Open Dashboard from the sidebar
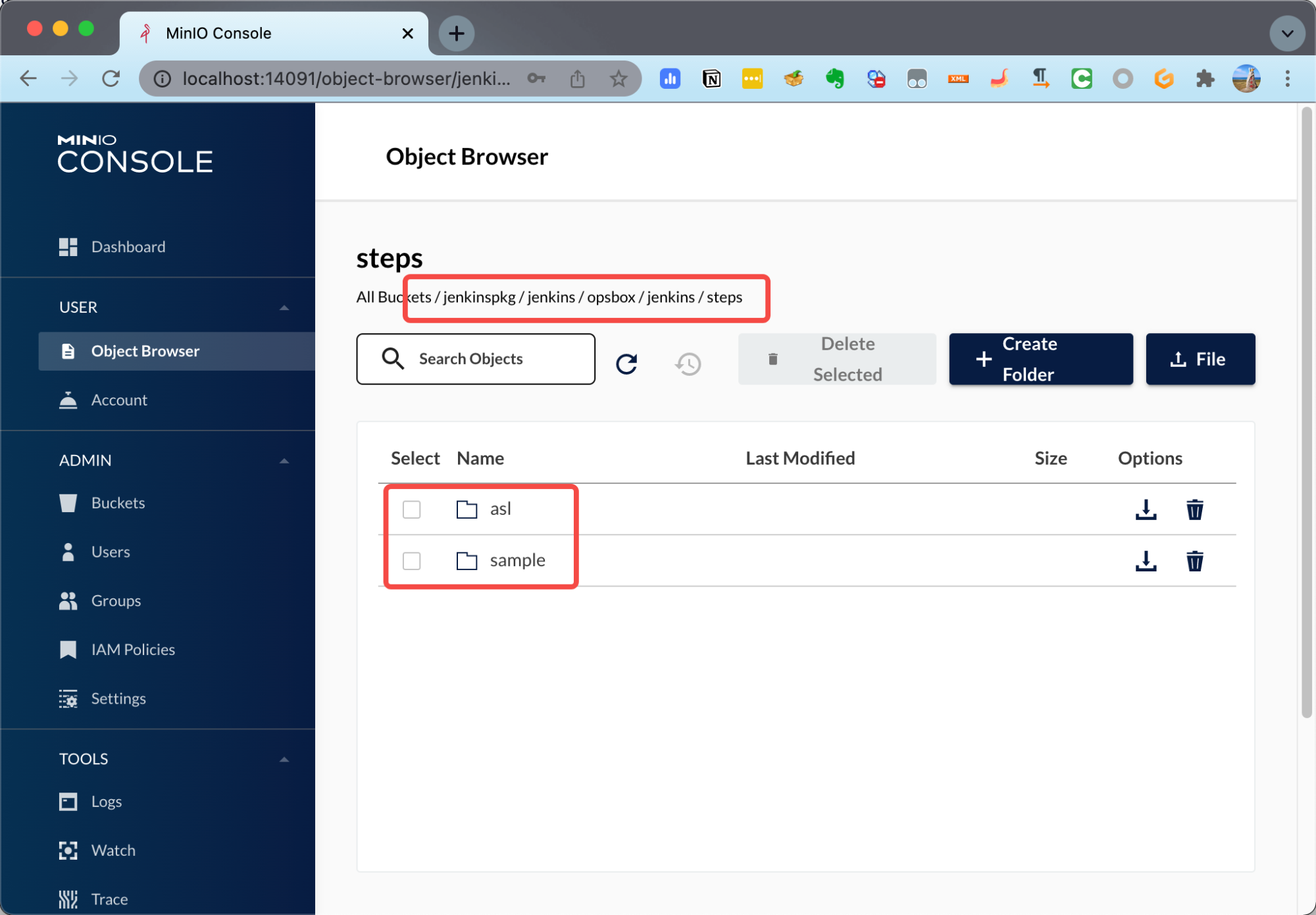 128,247
